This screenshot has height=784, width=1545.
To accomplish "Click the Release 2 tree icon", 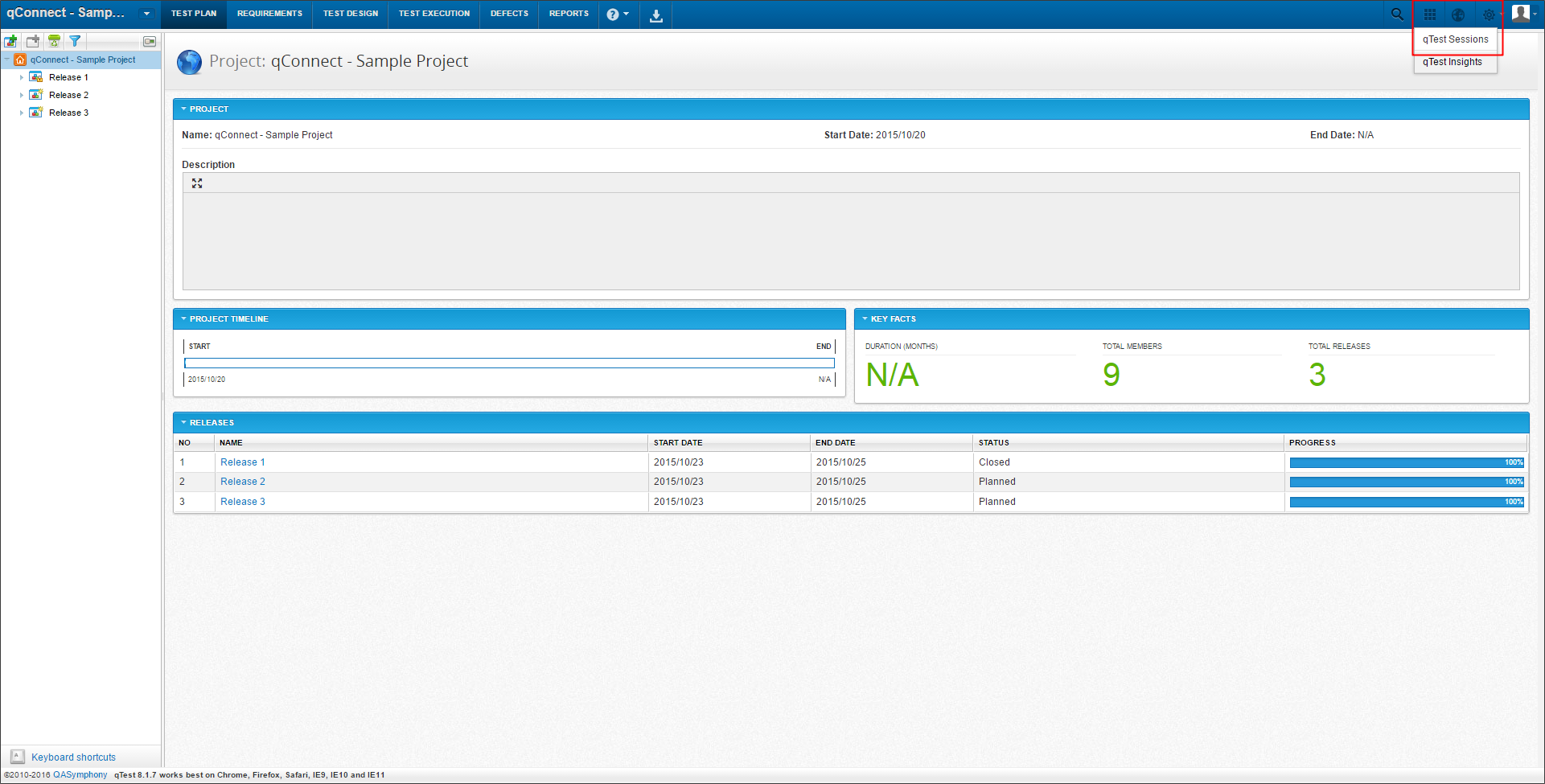I will click(36, 95).
